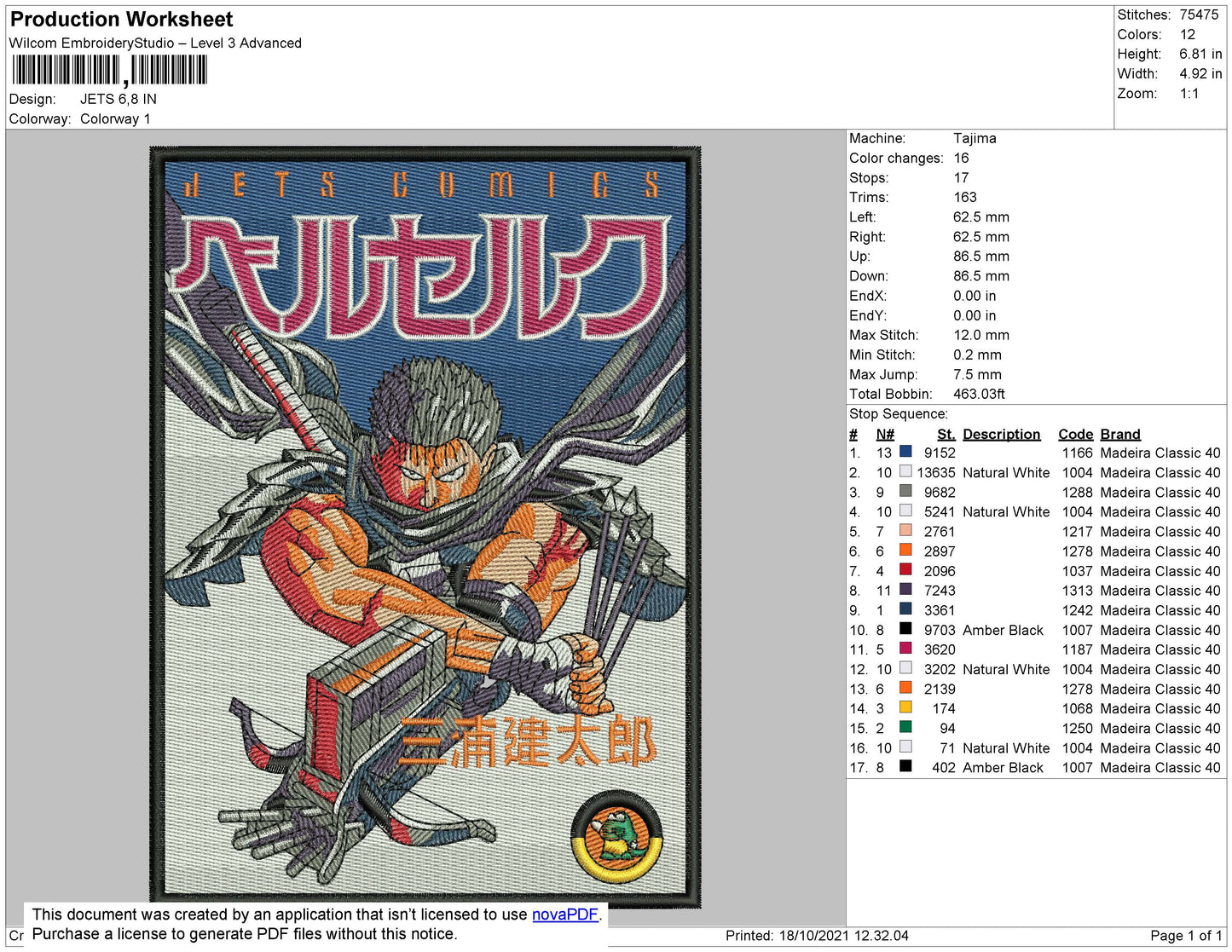
Task: Click code '1217' in stop 5
Action: pyautogui.click(x=1077, y=531)
